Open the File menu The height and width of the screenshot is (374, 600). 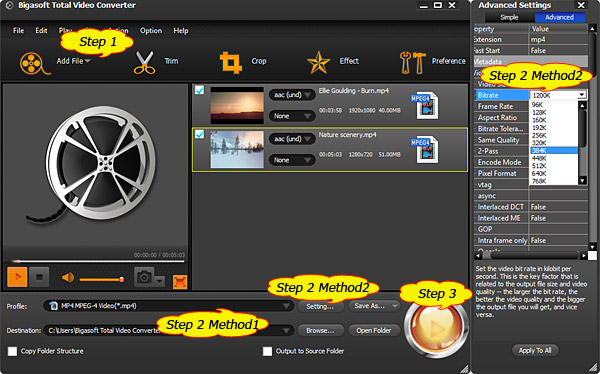click(18, 31)
